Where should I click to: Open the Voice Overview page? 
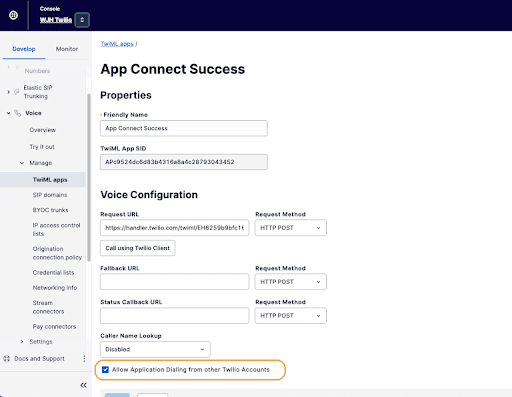[43, 130]
